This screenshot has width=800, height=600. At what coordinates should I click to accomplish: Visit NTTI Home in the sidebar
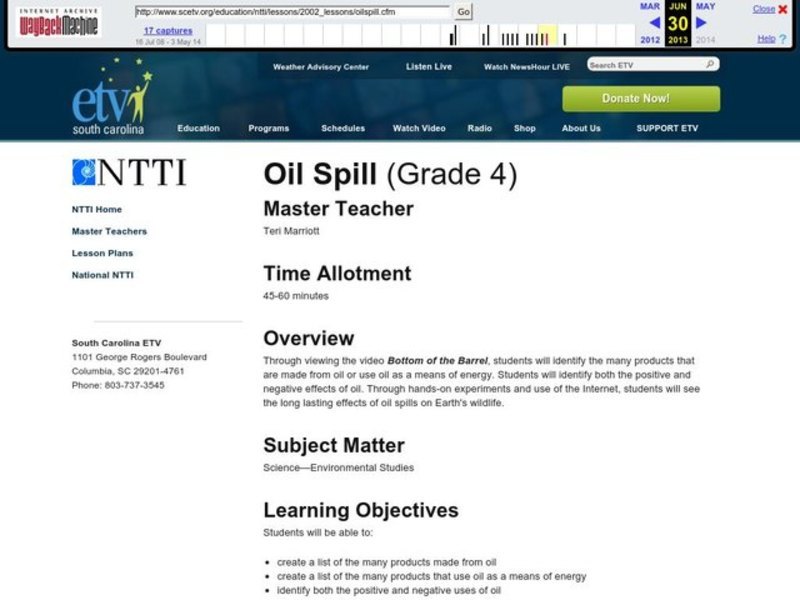(96, 210)
